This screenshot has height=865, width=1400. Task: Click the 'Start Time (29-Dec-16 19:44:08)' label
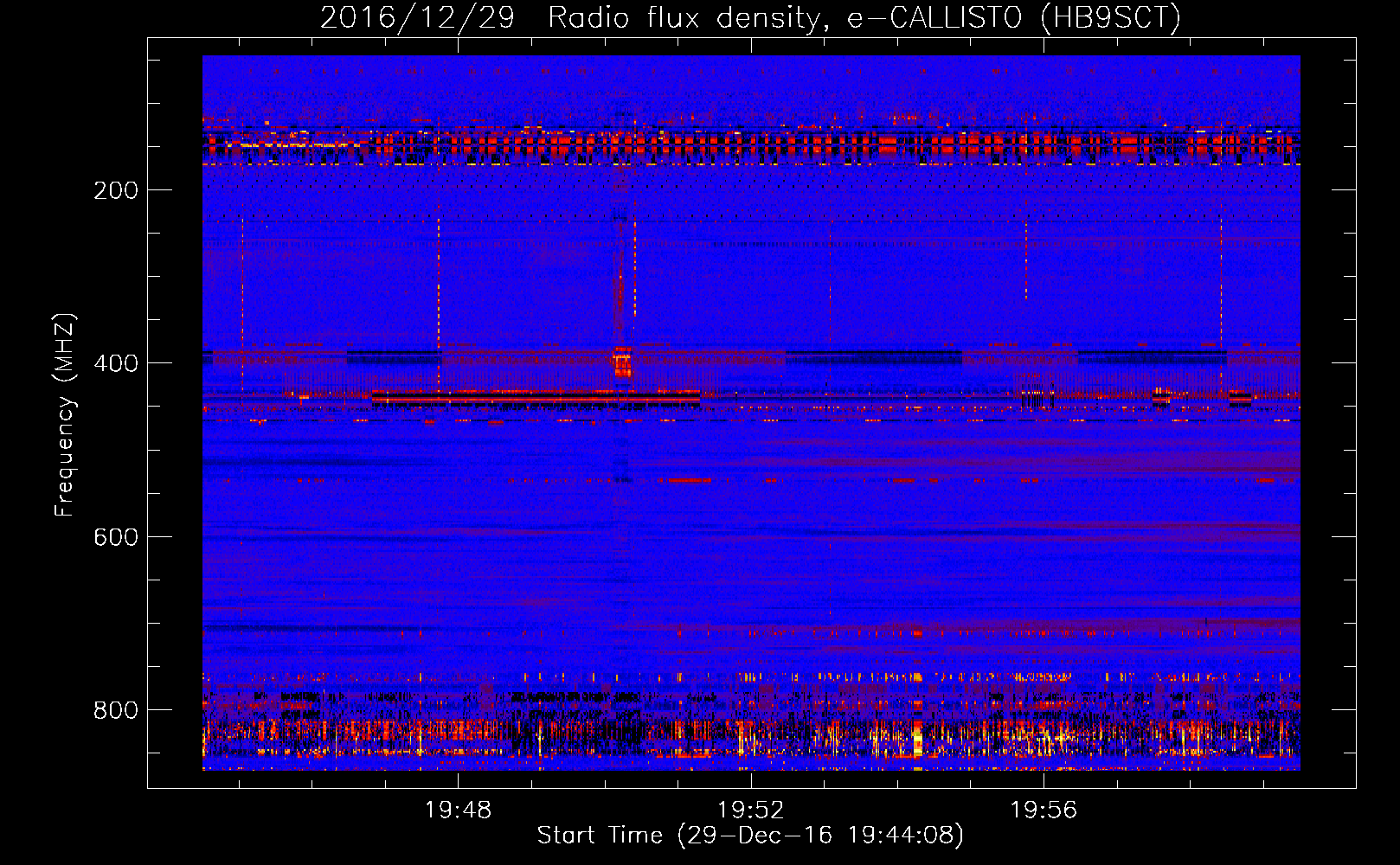pyautogui.click(x=750, y=836)
